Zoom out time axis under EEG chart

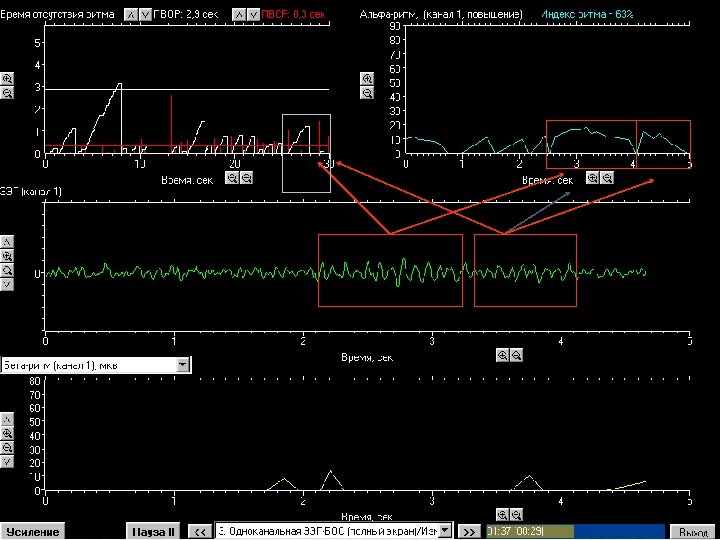click(x=517, y=355)
